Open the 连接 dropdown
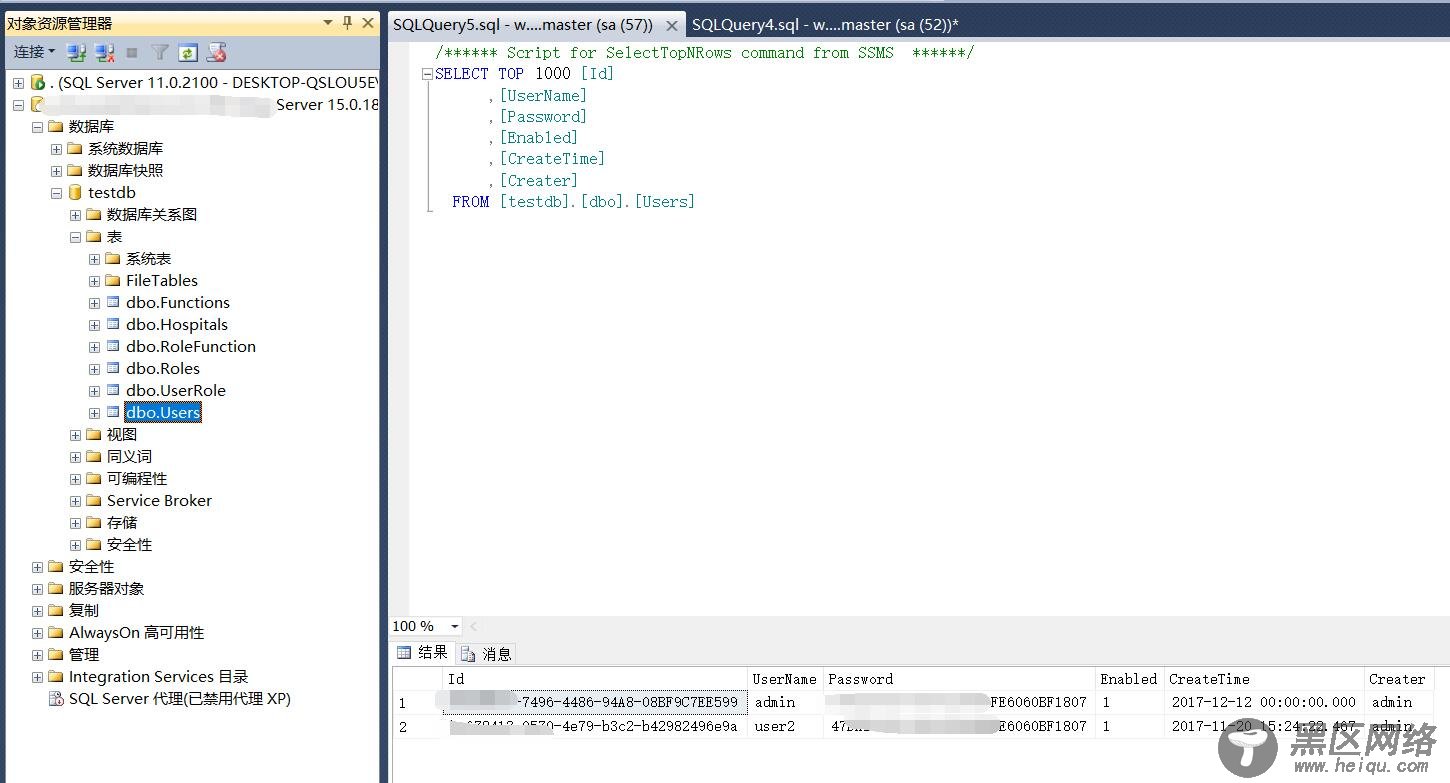Viewport: 1450px width, 783px height. point(34,52)
